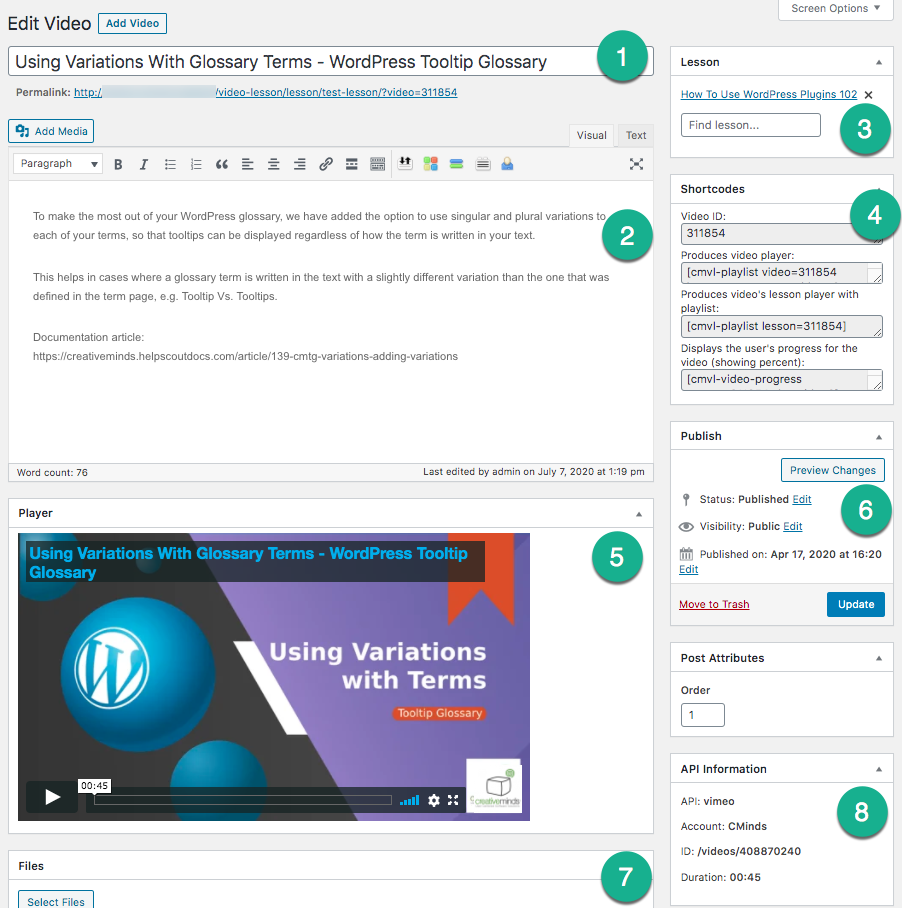Apply italic formatting
902x908 pixels.
click(x=144, y=164)
